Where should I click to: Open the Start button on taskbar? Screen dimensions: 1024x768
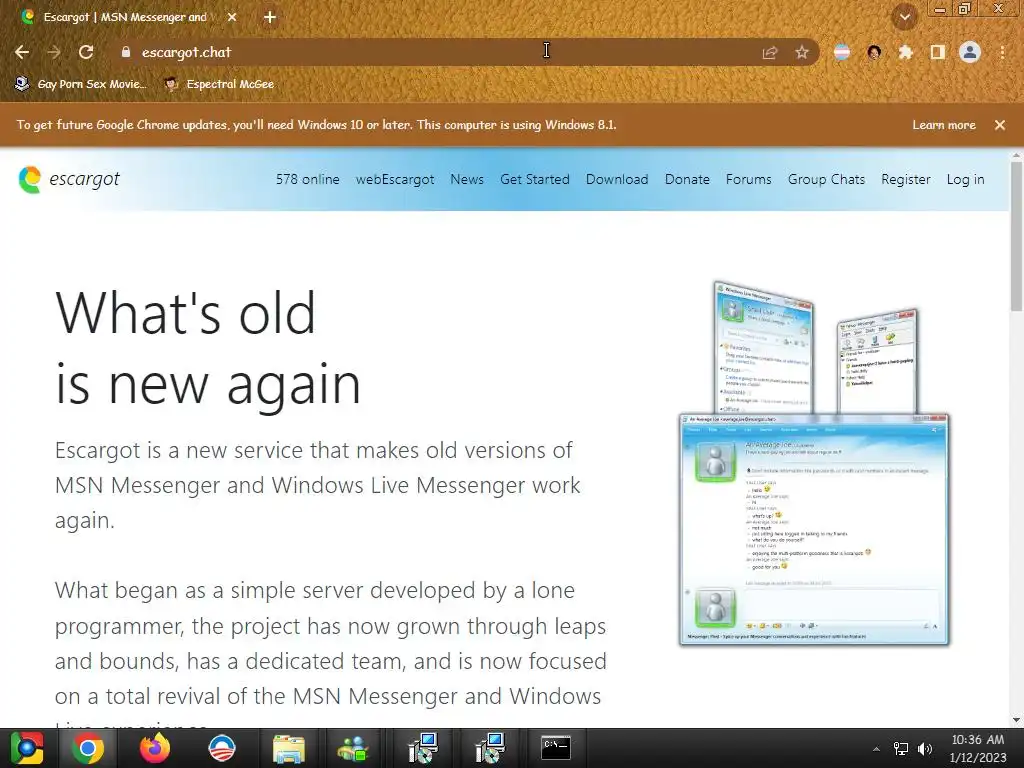click(27, 748)
